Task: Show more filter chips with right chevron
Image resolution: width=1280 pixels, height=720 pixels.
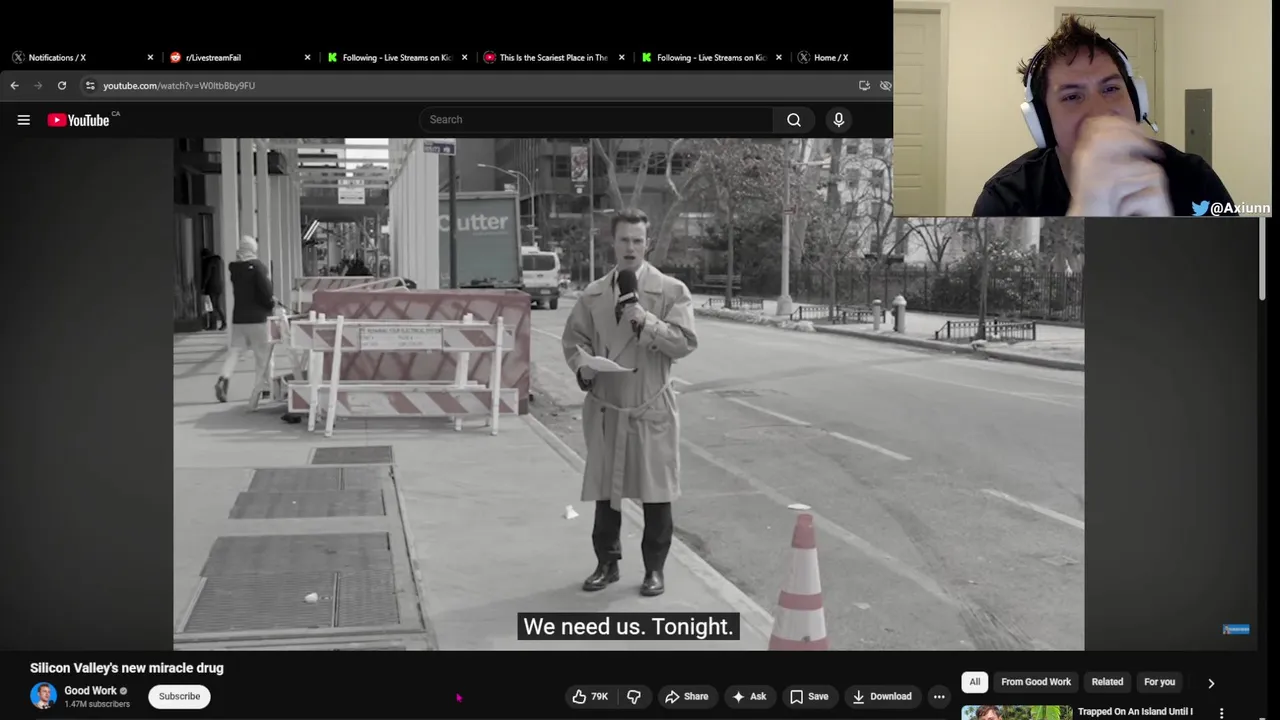Action: pos(1211,683)
